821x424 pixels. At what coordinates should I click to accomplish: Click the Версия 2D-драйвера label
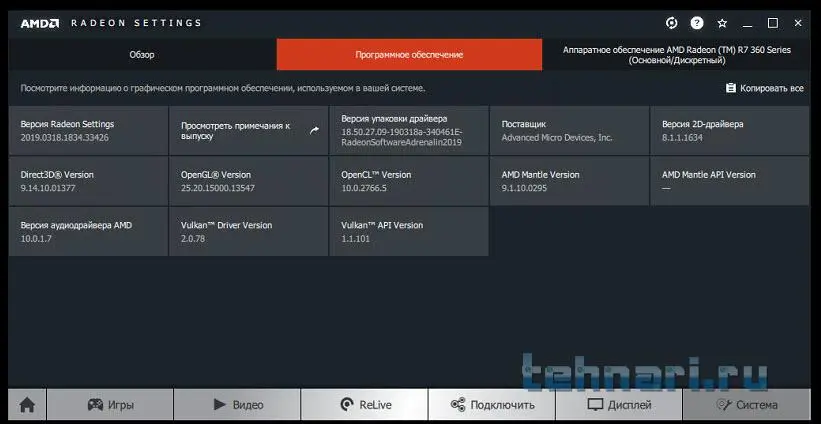tap(703, 124)
